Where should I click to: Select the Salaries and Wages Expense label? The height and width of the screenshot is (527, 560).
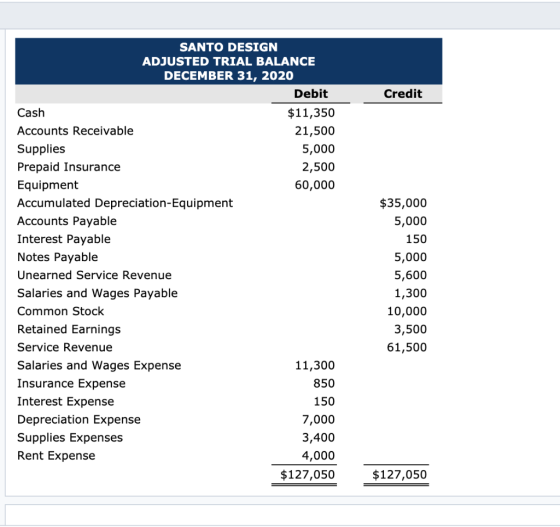(x=99, y=365)
